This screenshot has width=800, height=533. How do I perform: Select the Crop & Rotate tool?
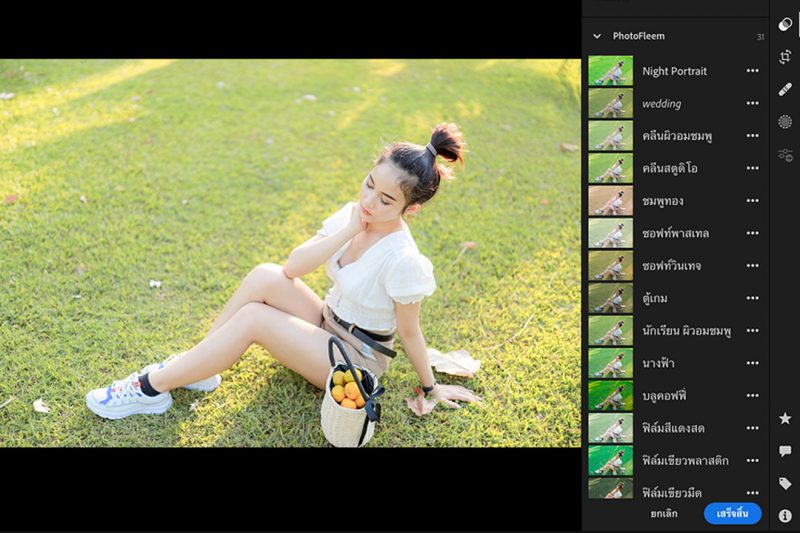click(785, 57)
